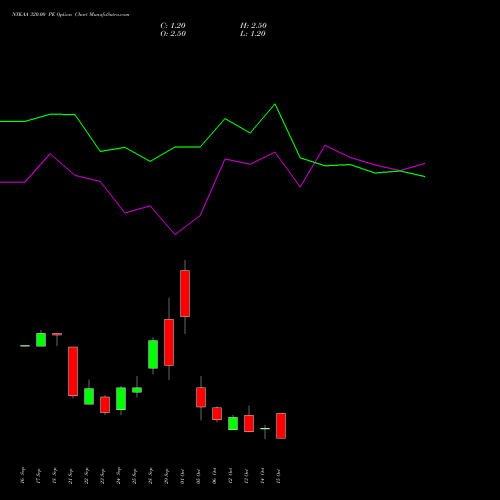Select the open value 'O: 2.50'
Image resolution: width=500 pixels, height=500 pixels.
tap(173, 34)
